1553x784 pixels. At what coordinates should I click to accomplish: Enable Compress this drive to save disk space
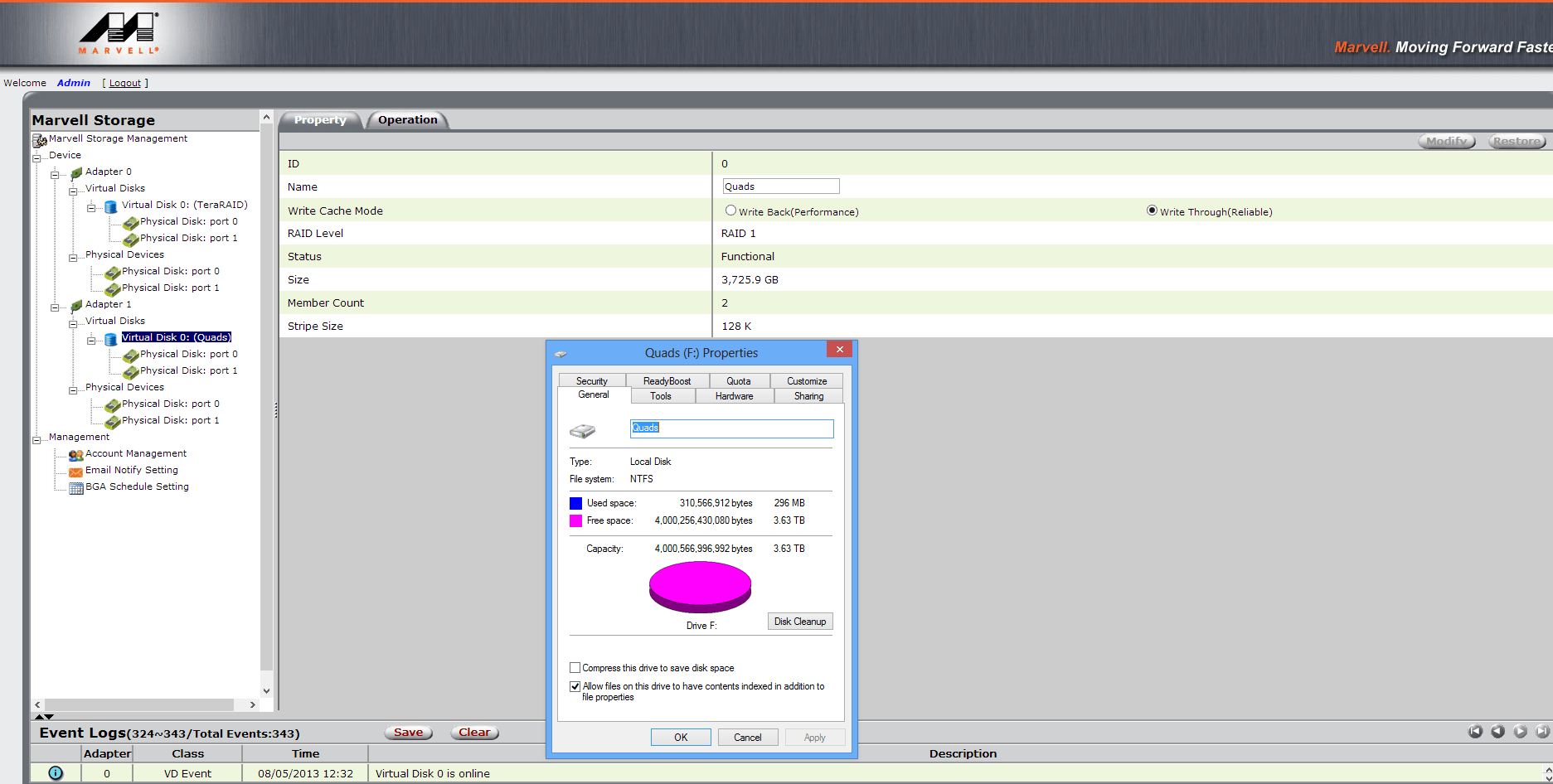(575, 668)
